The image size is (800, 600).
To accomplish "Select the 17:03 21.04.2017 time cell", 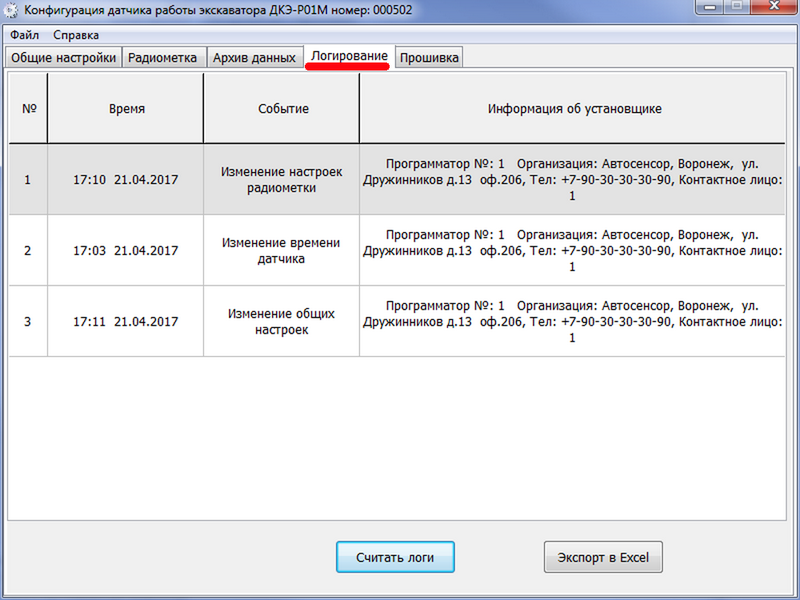I will [126, 251].
